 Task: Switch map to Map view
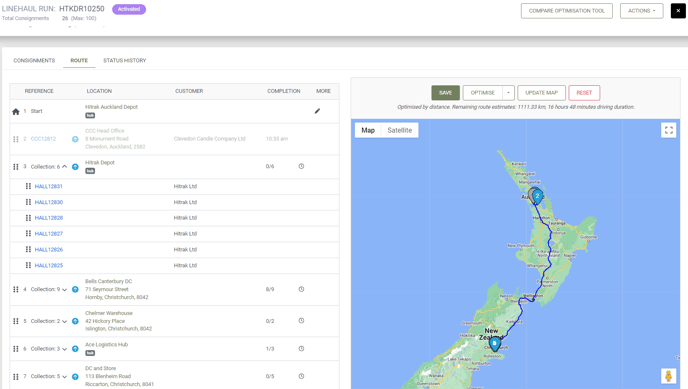pyautogui.click(x=368, y=130)
